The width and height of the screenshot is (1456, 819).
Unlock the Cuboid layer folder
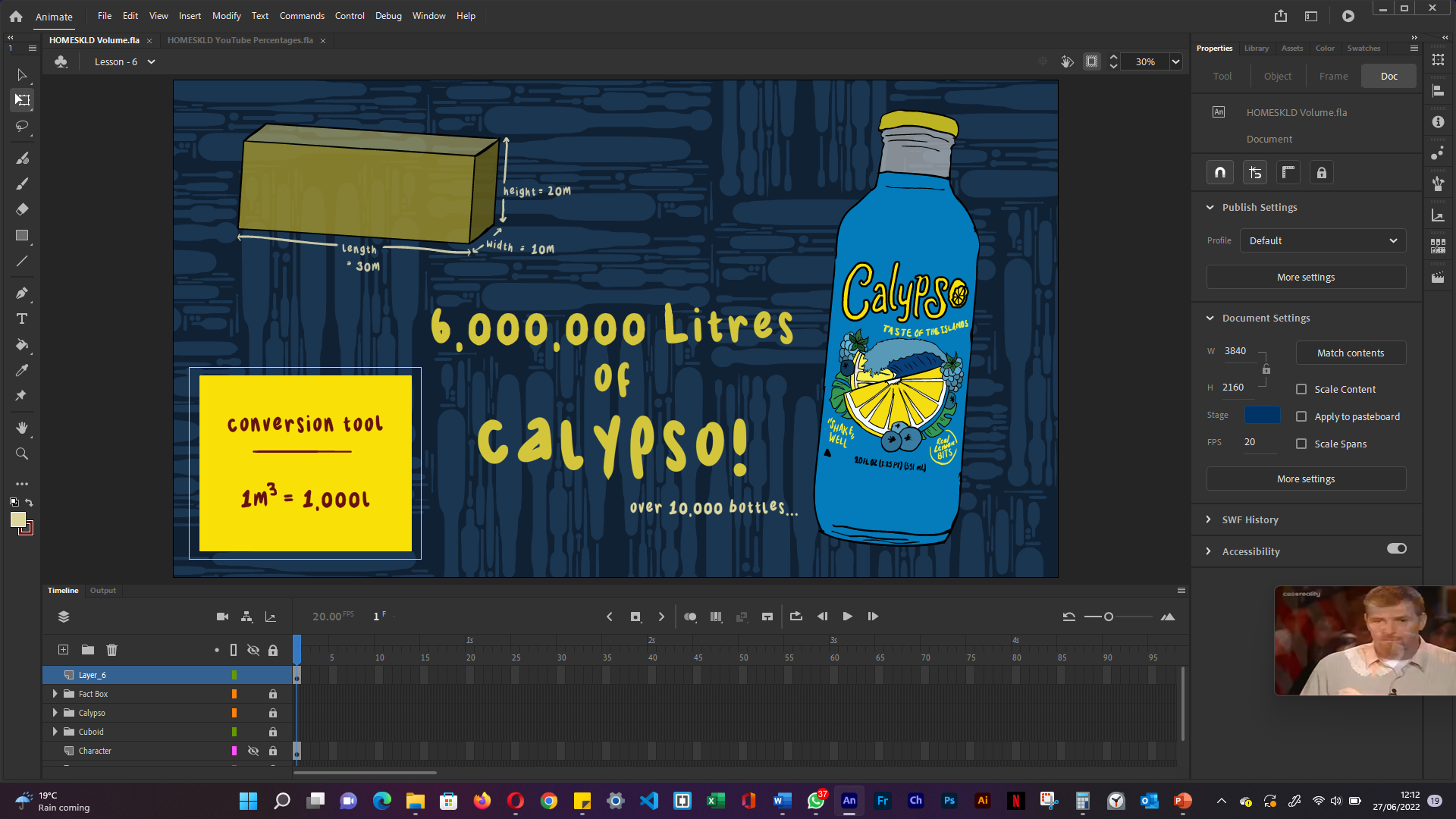[273, 732]
